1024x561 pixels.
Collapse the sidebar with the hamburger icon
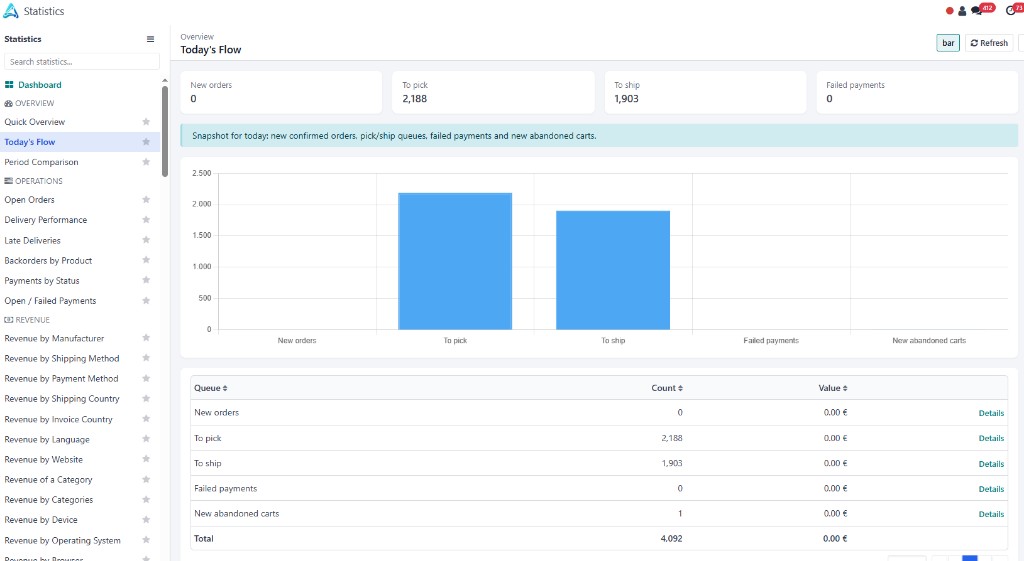point(150,39)
